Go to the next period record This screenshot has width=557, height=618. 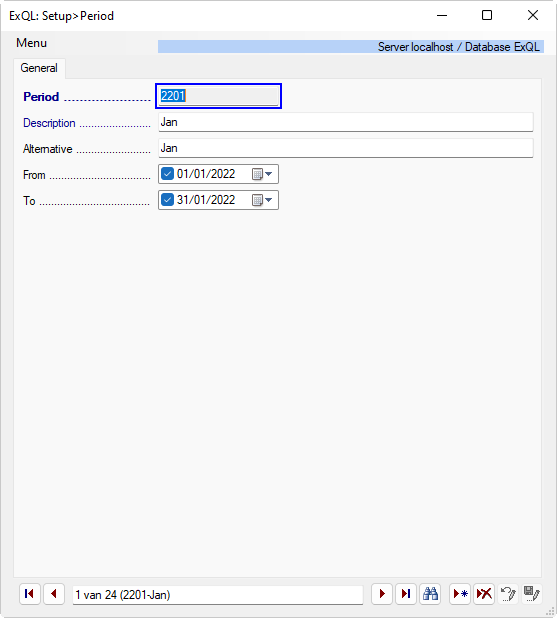click(x=382, y=594)
